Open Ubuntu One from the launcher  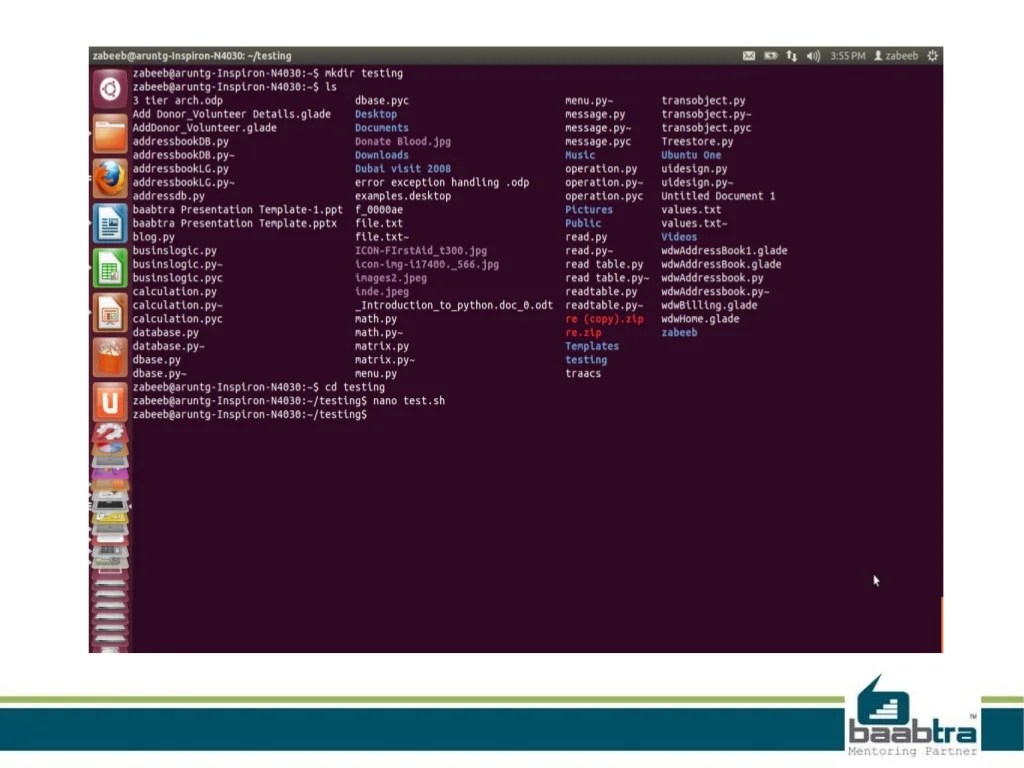pyautogui.click(x=109, y=399)
